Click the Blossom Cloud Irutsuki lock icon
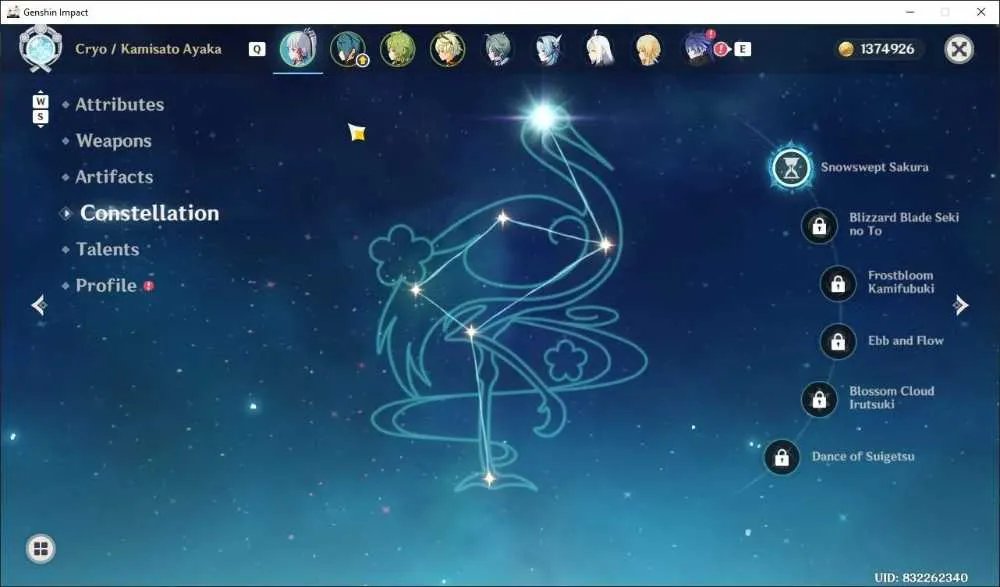The image size is (1000, 587). pyautogui.click(x=819, y=399)
